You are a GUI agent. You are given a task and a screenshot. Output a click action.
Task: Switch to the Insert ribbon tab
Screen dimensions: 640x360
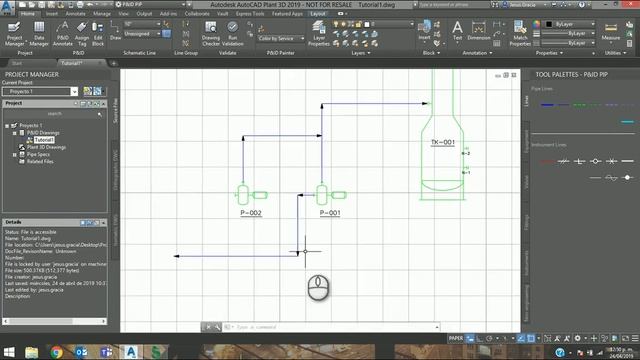click(x=51, y=13)
